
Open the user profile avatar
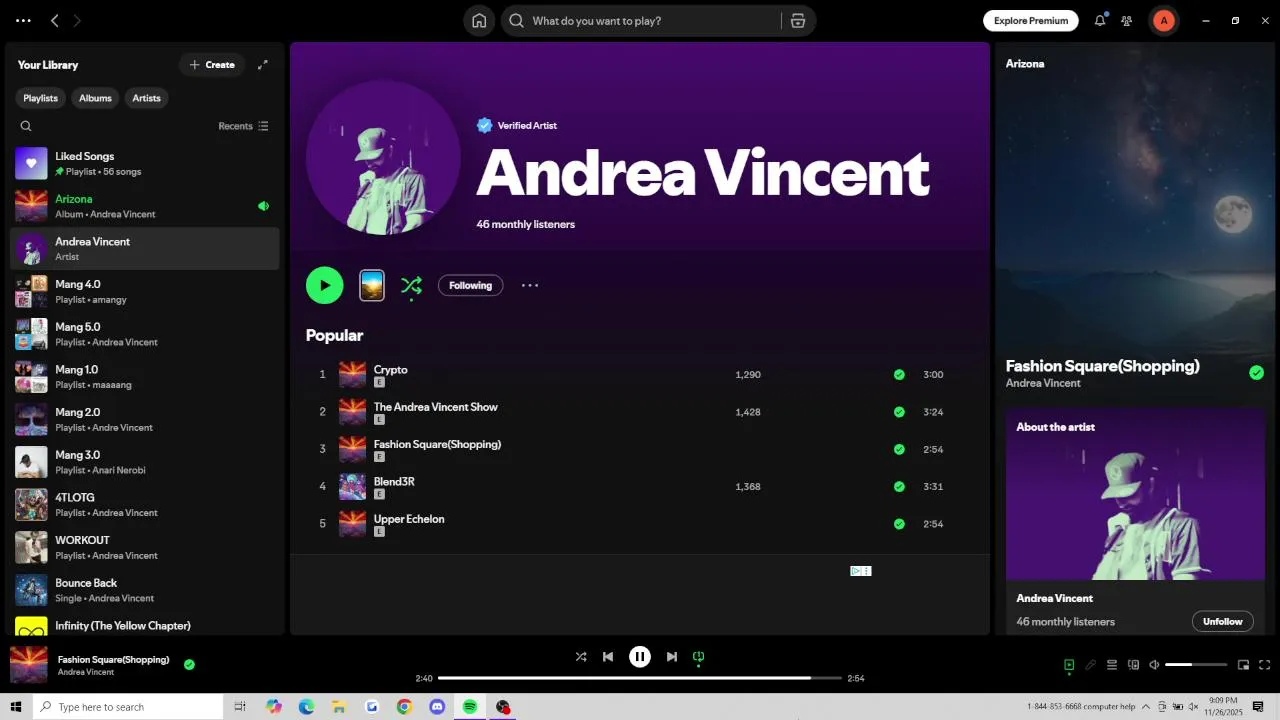coord(1163,20)
